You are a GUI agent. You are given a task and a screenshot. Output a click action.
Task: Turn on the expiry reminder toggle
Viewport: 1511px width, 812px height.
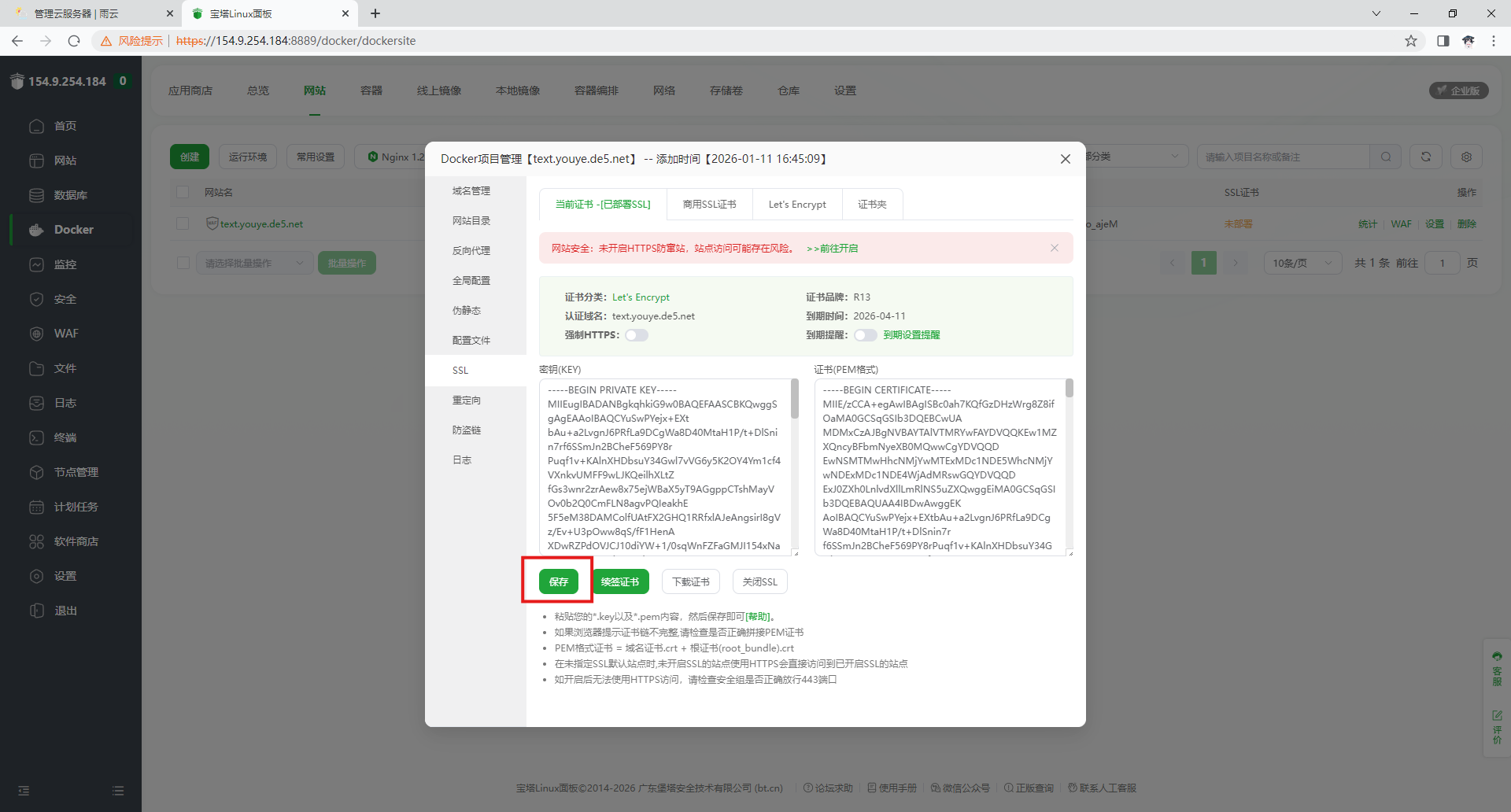[865, 335]
